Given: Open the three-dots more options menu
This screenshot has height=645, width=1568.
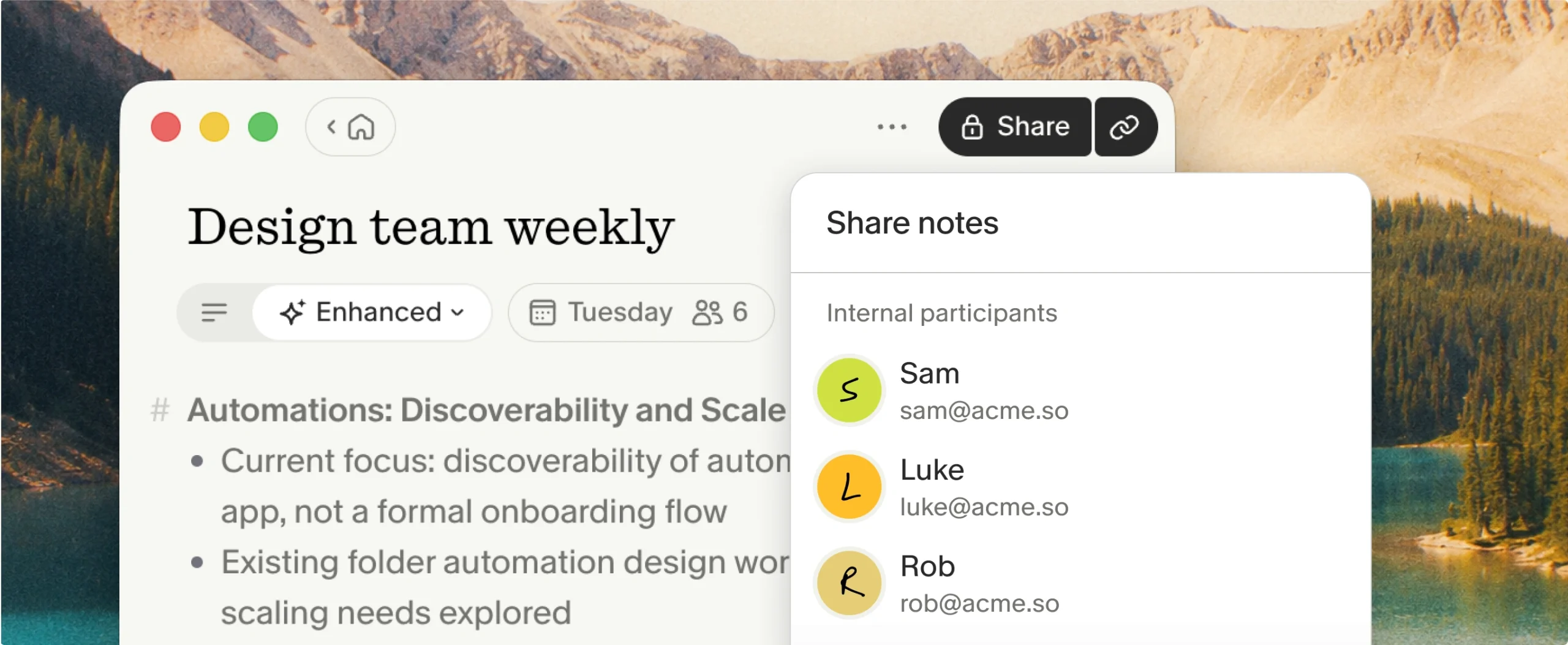Looking at the screenshot, I should click(892, 127).
